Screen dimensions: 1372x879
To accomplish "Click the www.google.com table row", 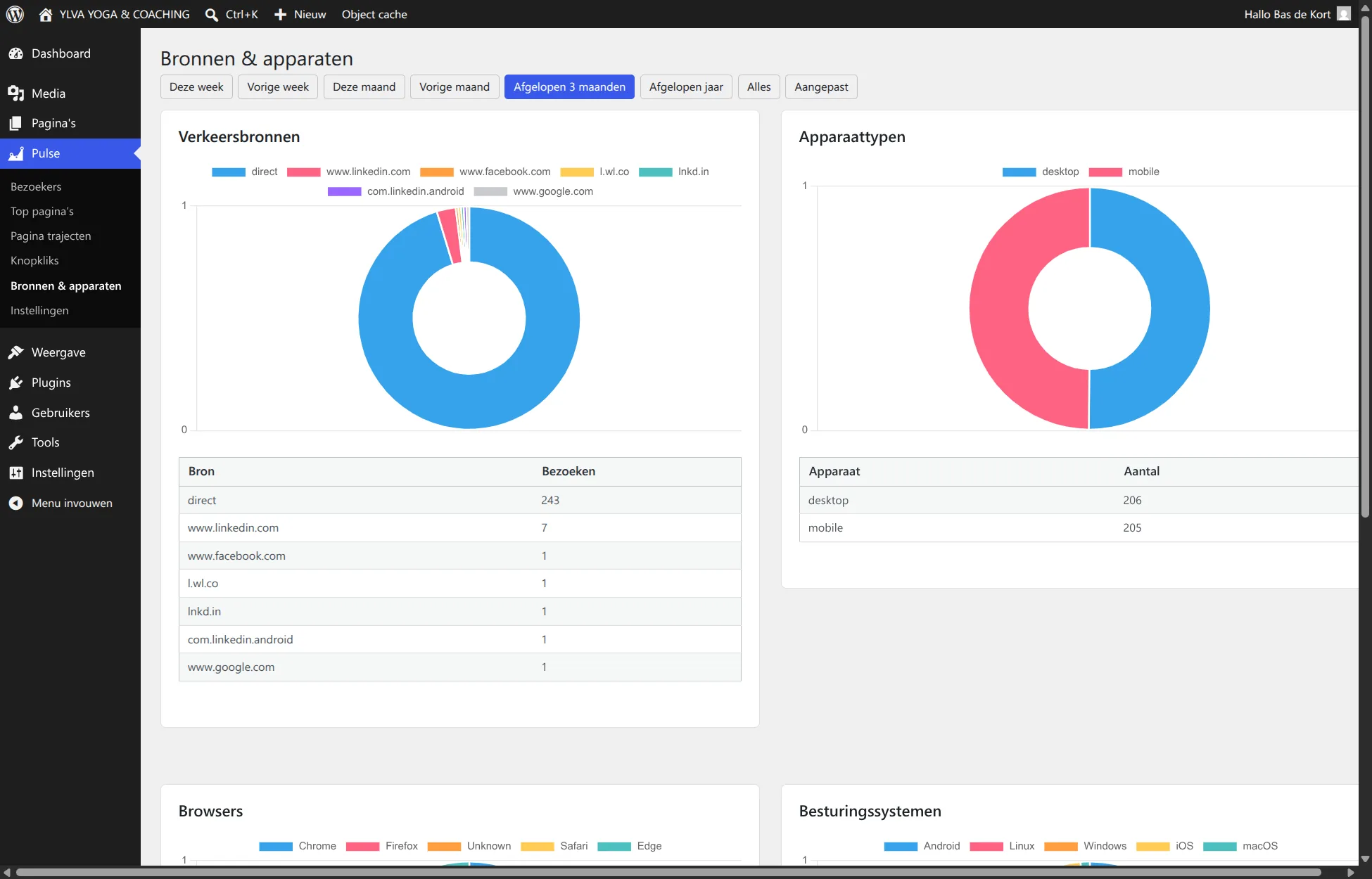I will (x=460, y=667).
